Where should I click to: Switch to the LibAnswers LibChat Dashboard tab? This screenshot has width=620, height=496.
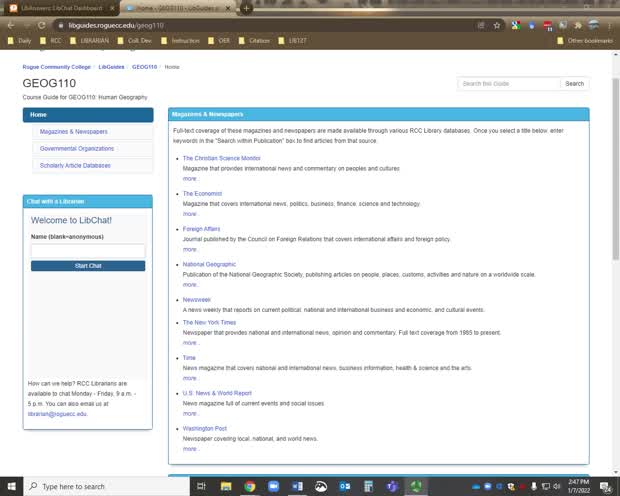point(61,8)
